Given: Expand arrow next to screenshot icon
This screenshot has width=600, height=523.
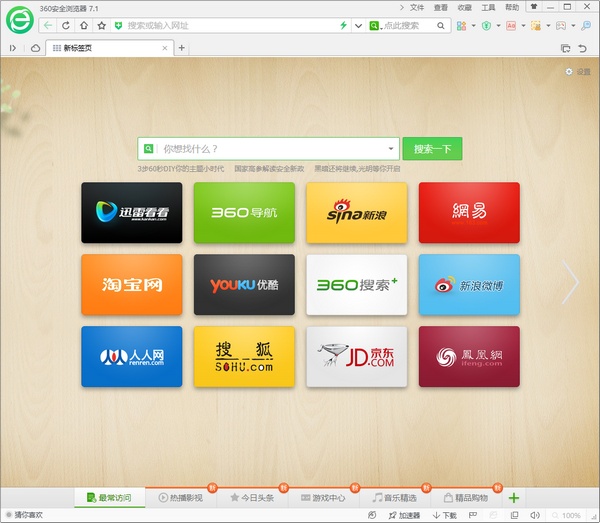Looking at the screenshot, I should (548, 26).
